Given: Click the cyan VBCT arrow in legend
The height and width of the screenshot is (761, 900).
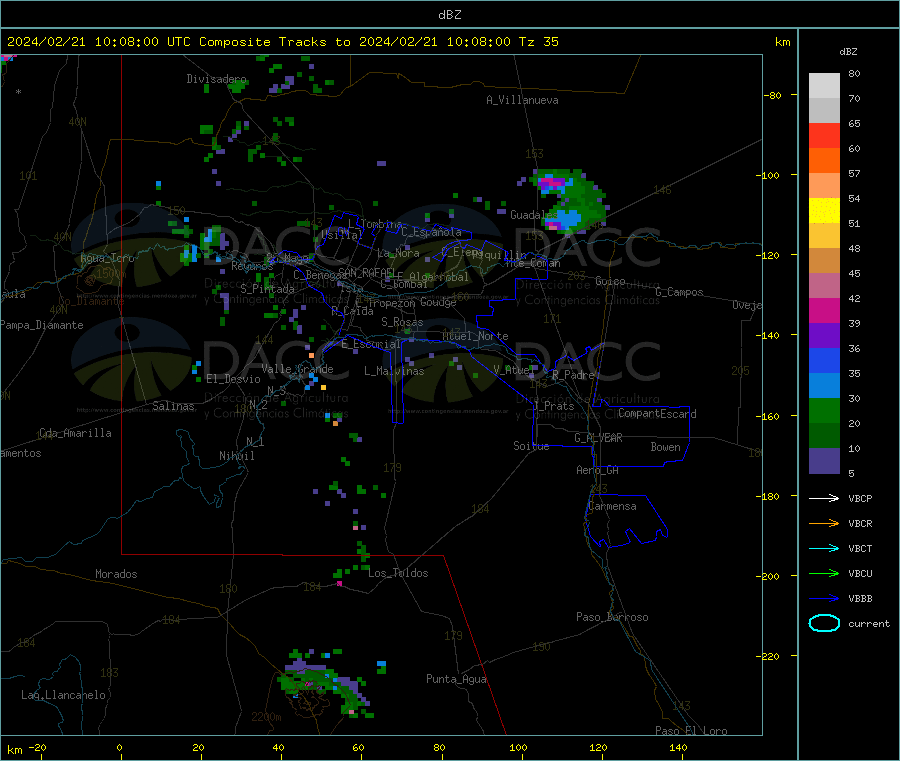Looking at the screenshot, I should (x=824, y=548).
